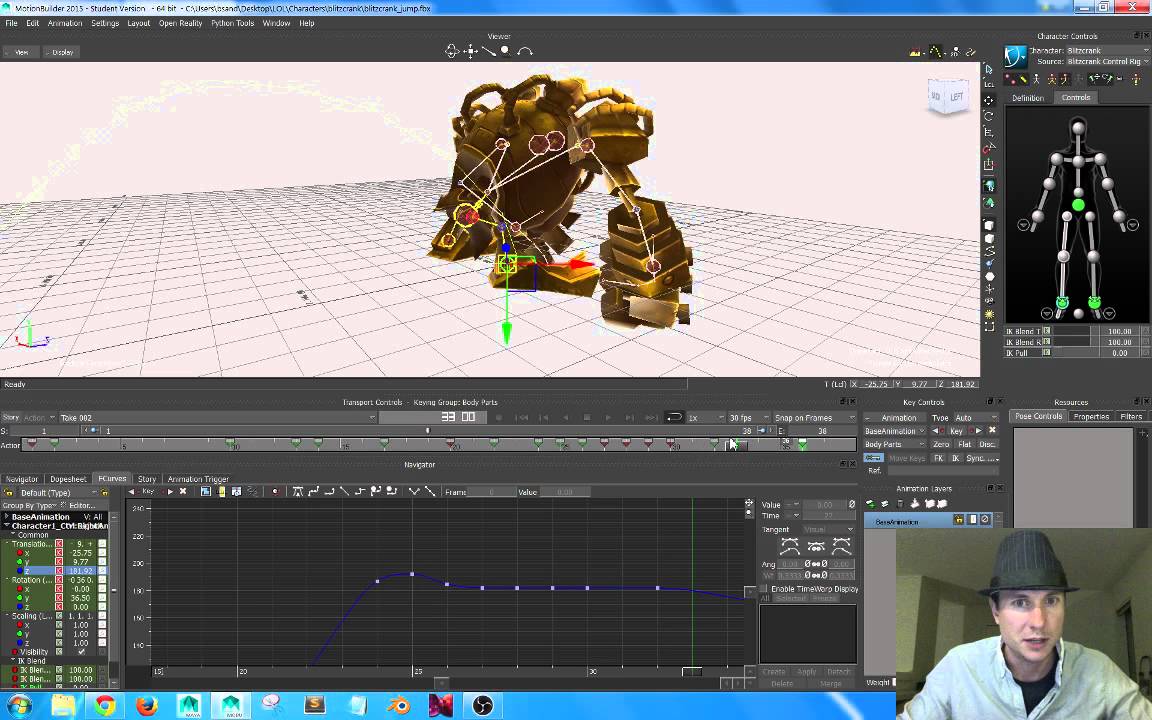The height and width of the screenshot is (720, 1152).
Task: Toggle the BaseAnimation layer lock icon
Action: (x=959, y=520)
